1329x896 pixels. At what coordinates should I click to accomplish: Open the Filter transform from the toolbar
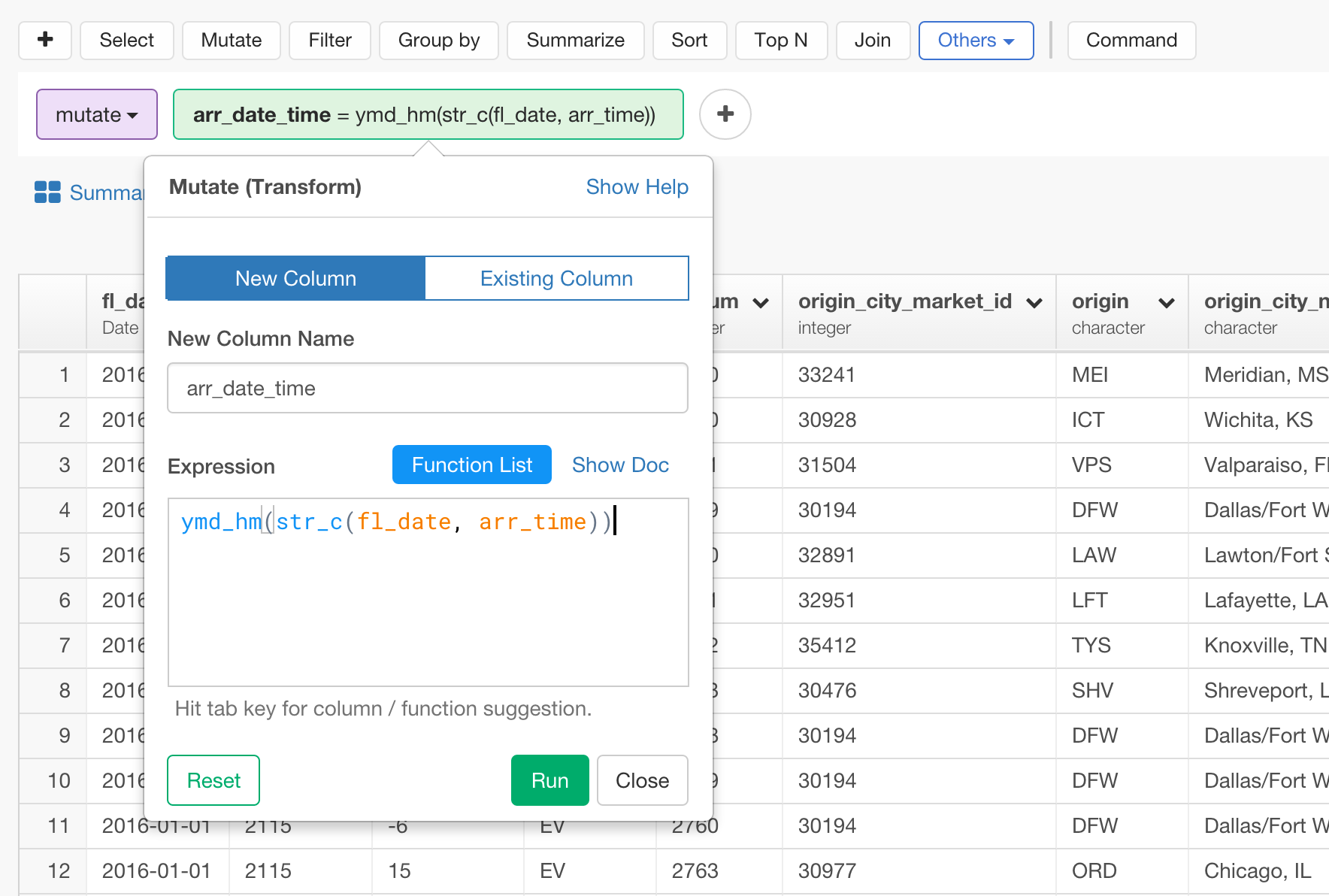329,40
